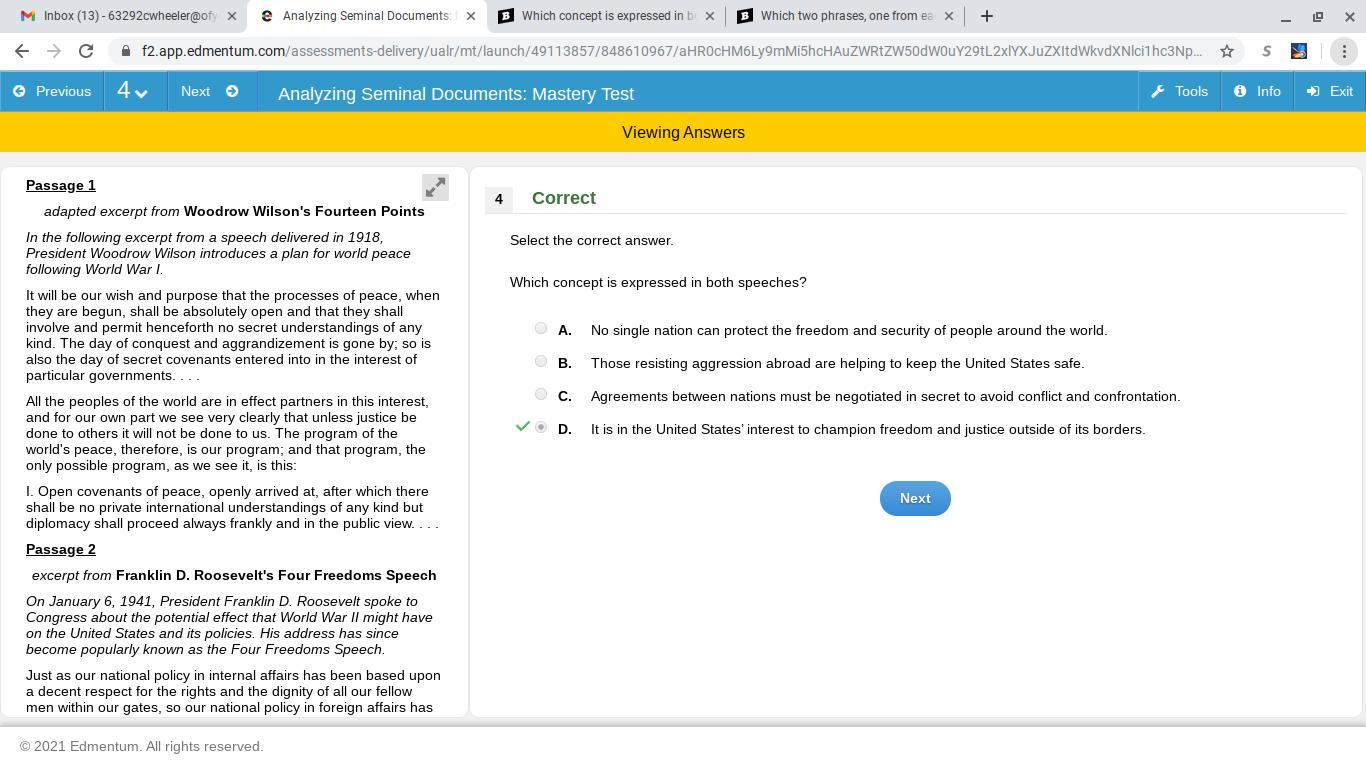Open the Info panel
This screenshot has width=1366, height=768.
(1257, 91)
